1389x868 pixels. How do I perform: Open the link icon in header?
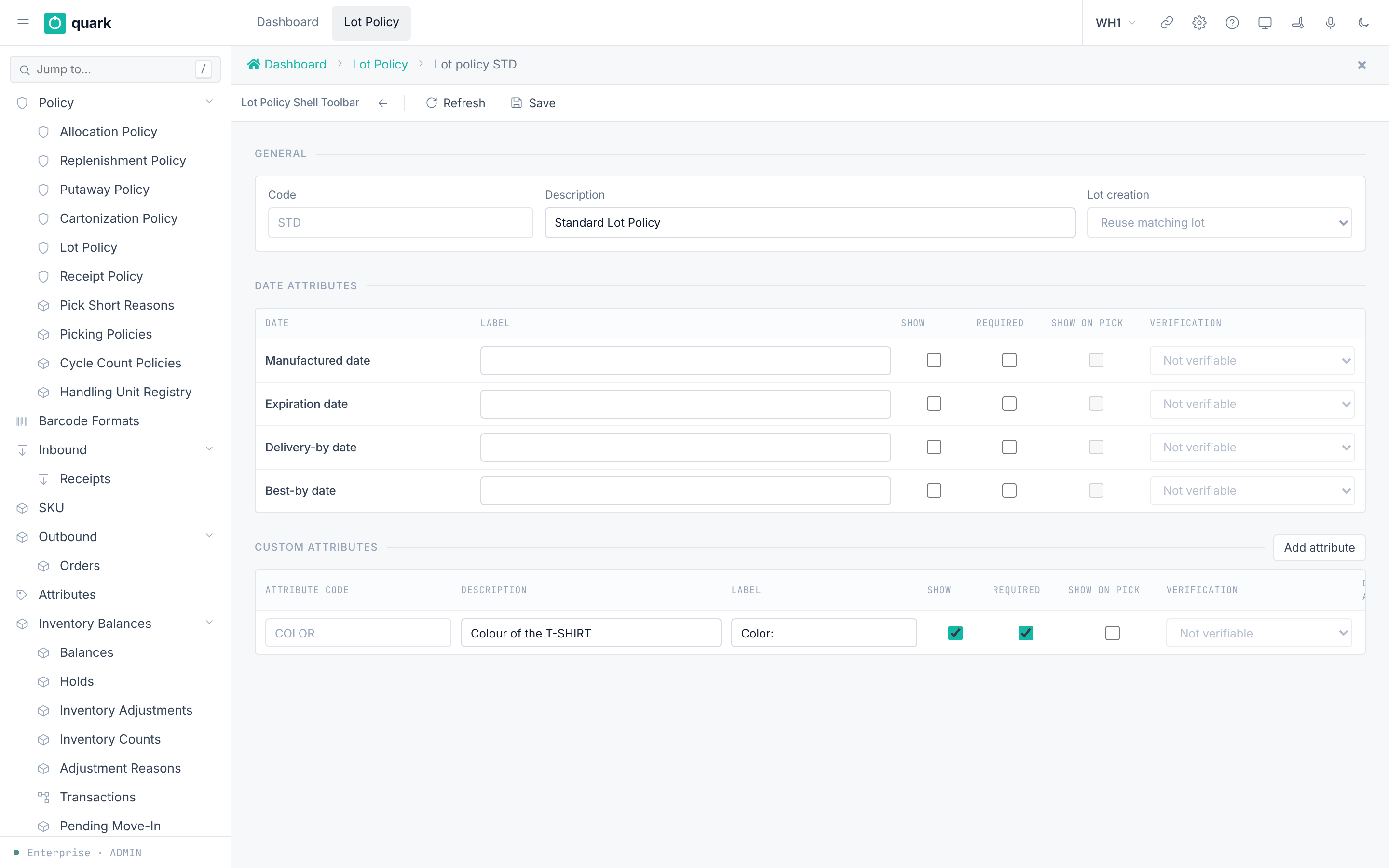point(1166,23)
